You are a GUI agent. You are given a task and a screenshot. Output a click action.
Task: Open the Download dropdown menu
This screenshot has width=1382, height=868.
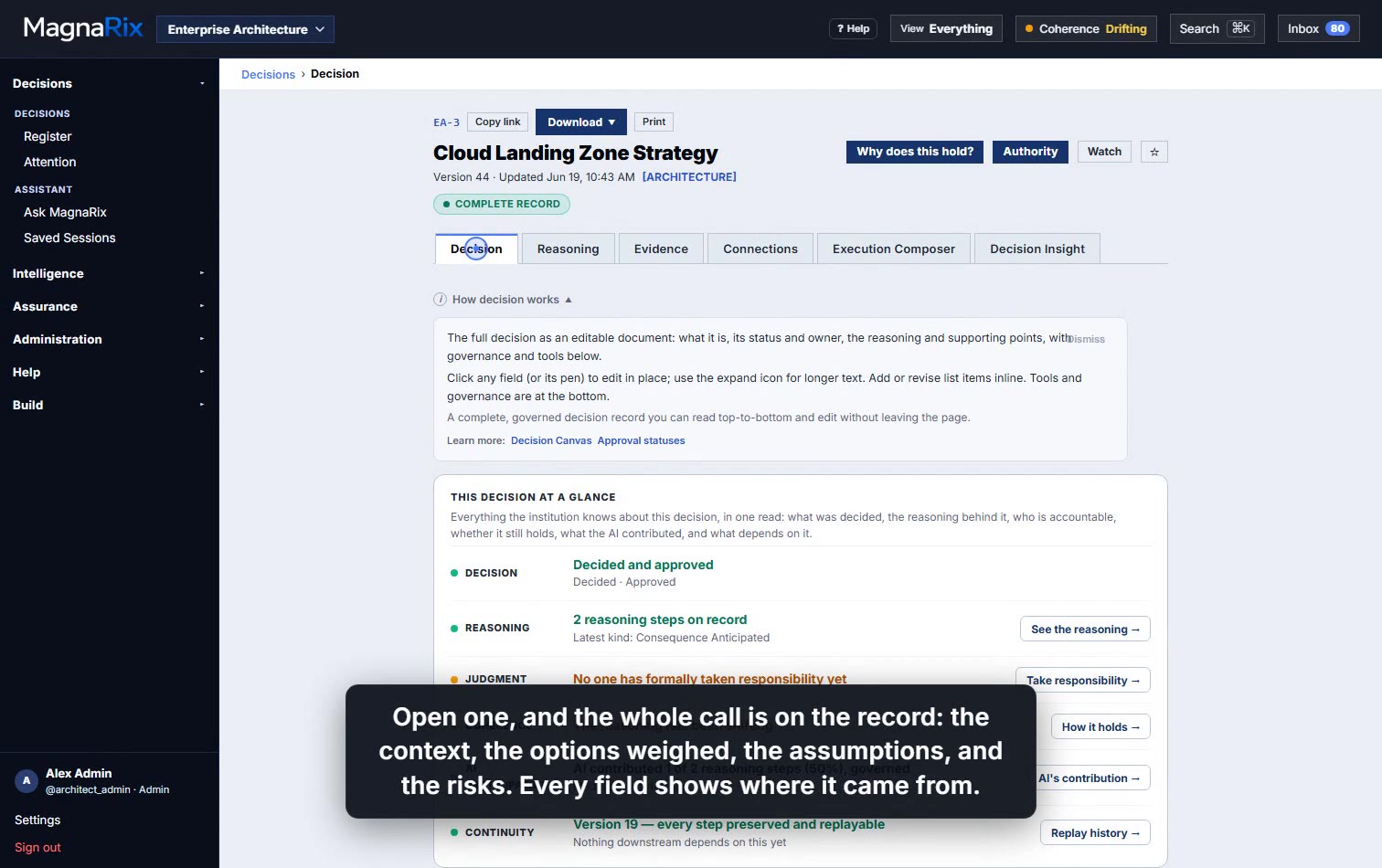[581, 122]
